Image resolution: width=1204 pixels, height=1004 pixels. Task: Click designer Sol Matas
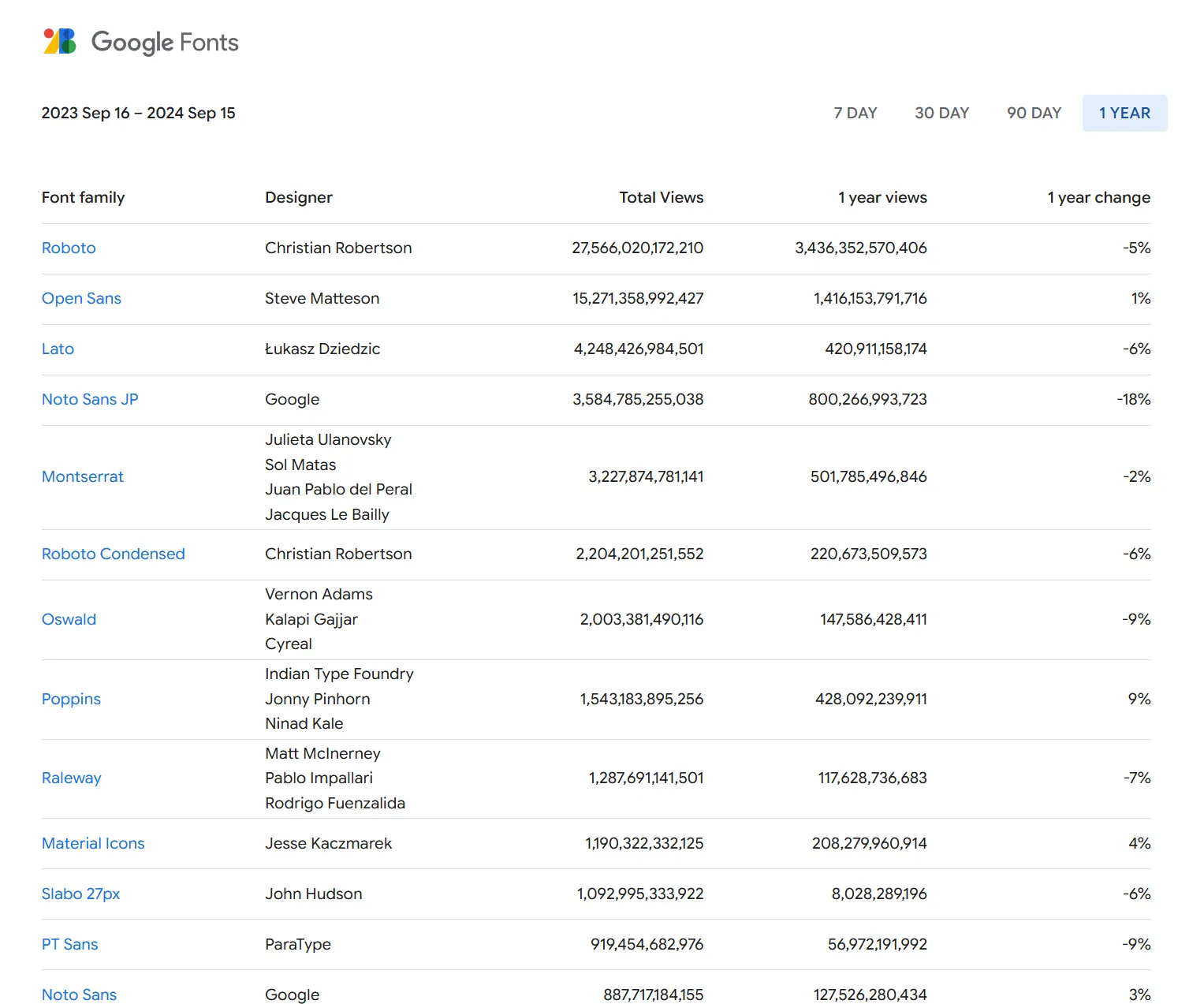[300, 465]
